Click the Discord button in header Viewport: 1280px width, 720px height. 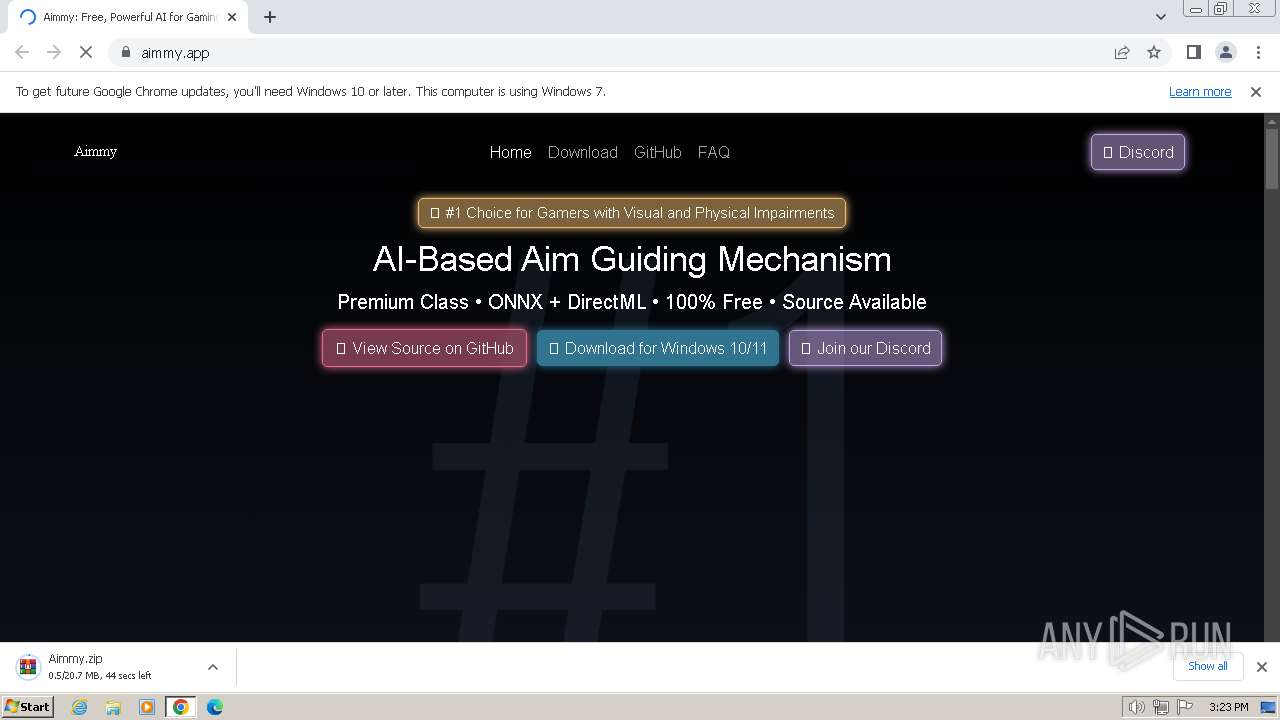point(1138,152)
